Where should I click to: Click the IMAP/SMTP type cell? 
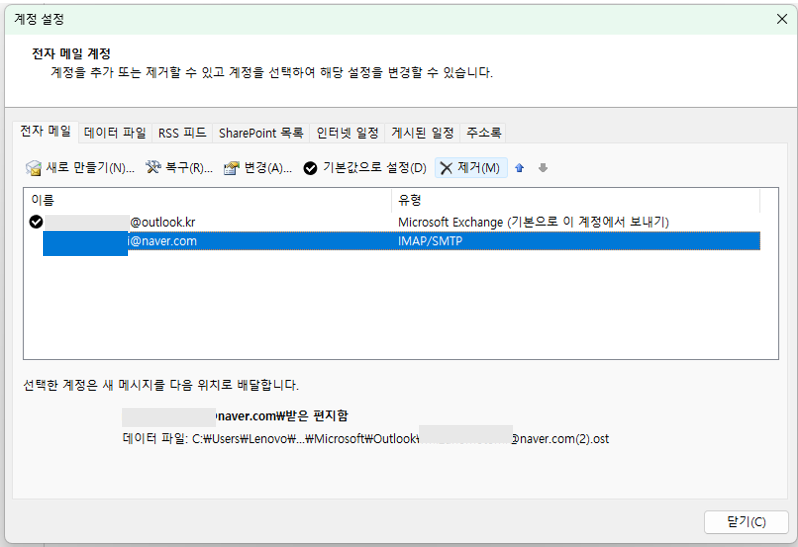430,241
